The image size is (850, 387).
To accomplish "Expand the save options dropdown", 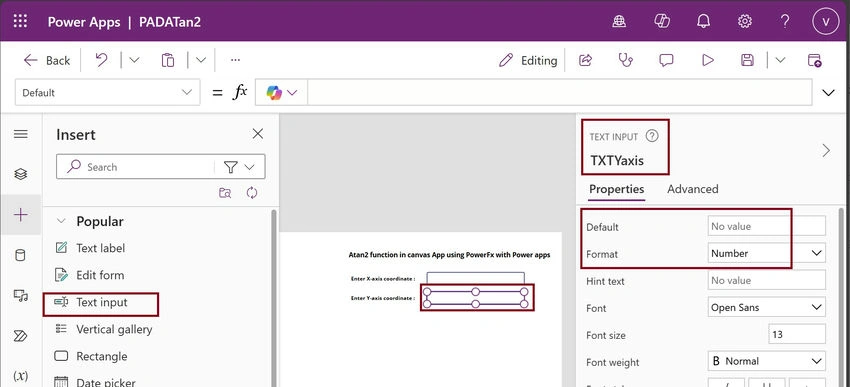I will click(x=780, y=60).
